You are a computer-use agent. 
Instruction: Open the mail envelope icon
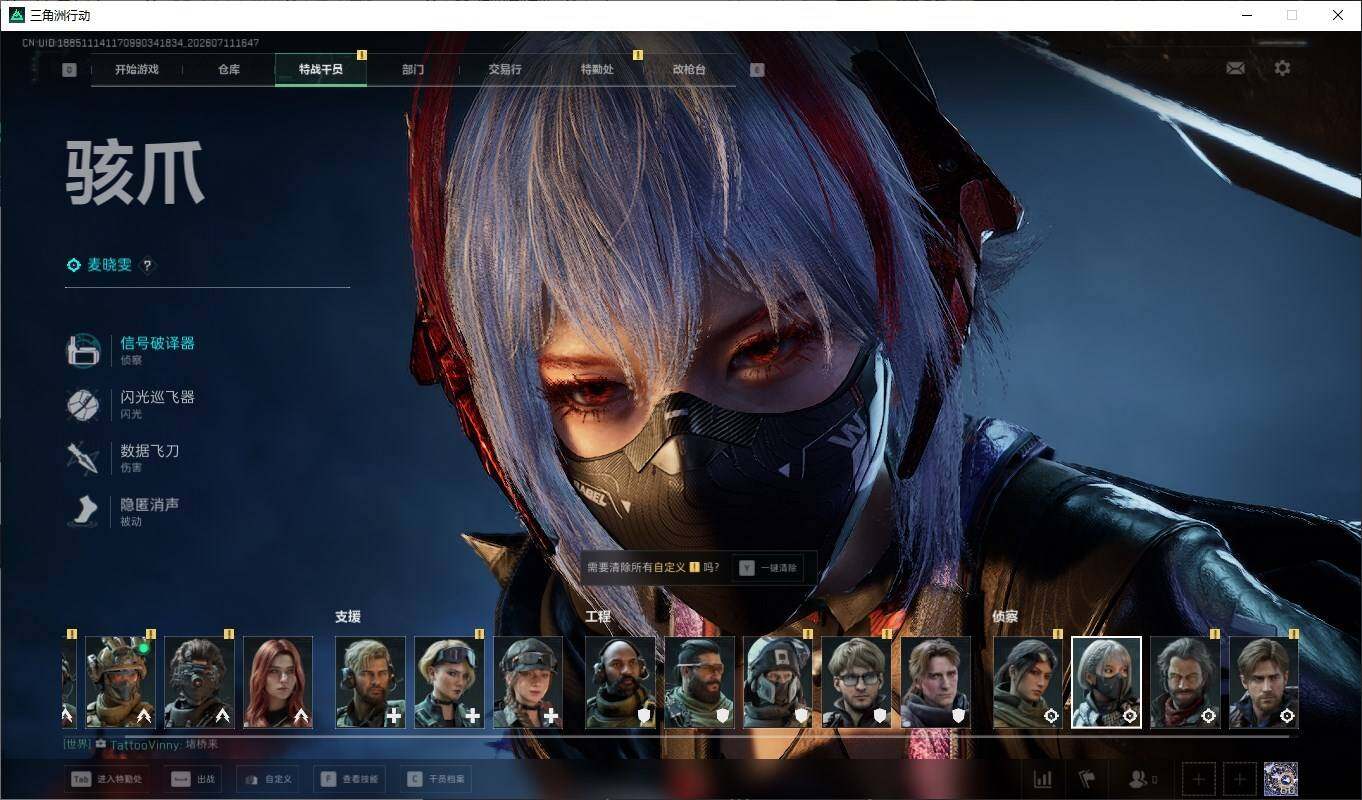[x=1236, y=68]
